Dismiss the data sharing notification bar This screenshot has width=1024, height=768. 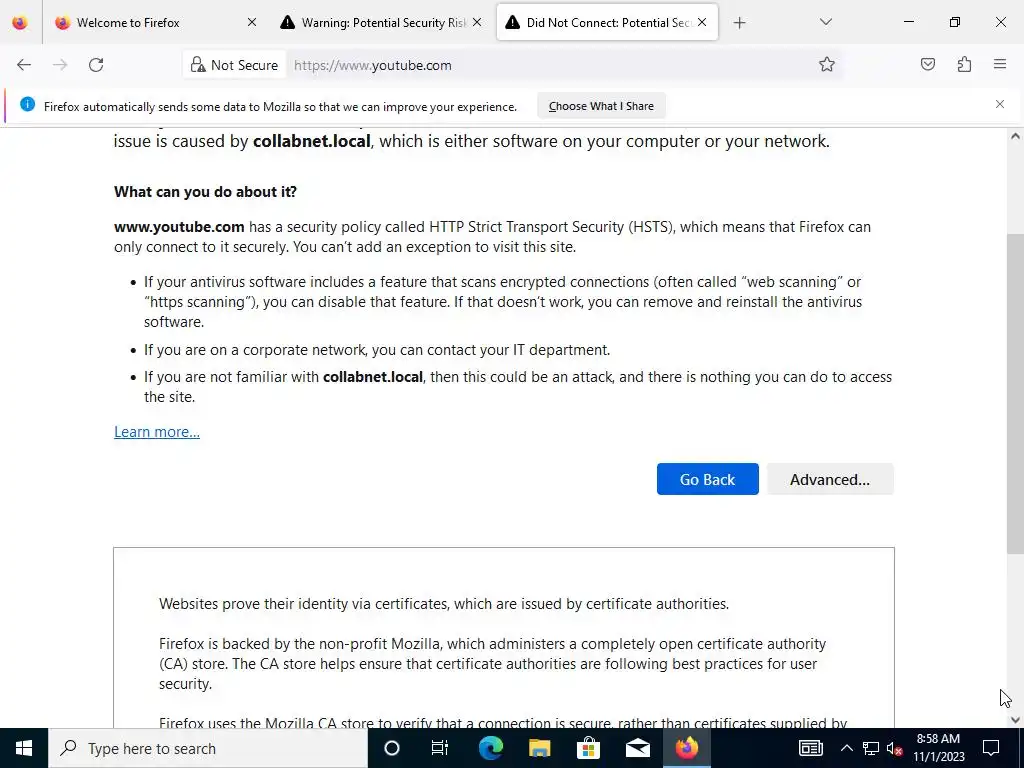pyautogui.click(x=1000, y=104)
